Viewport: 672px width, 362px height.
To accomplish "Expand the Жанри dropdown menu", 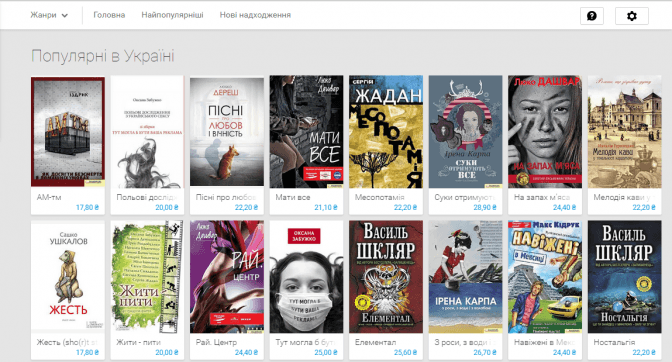I will click(x=49, y=15).
